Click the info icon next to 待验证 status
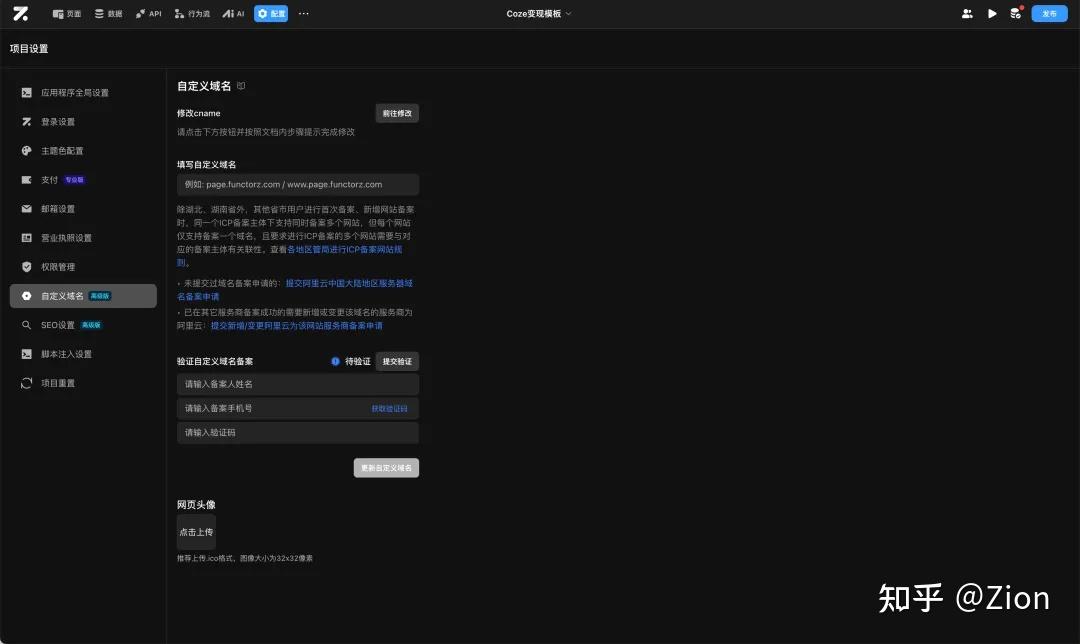 (336, 361)
